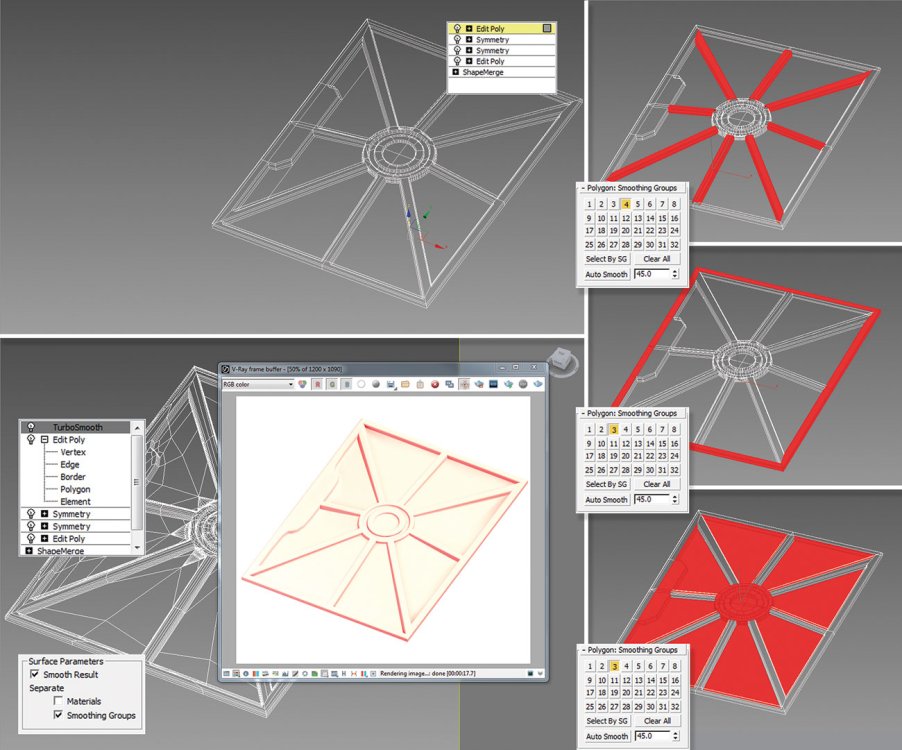Select the Polygon sub-object level

tap(75, 489)
